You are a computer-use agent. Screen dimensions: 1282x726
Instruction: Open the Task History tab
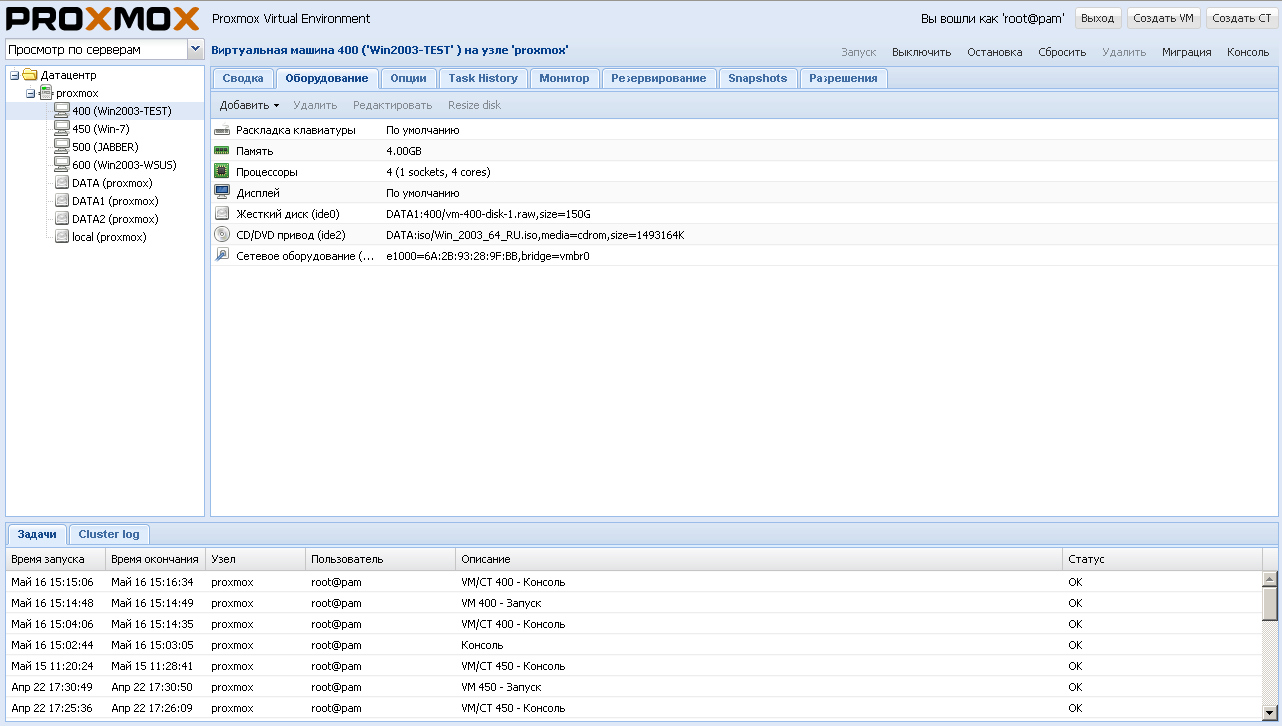[x=483, y=78]
